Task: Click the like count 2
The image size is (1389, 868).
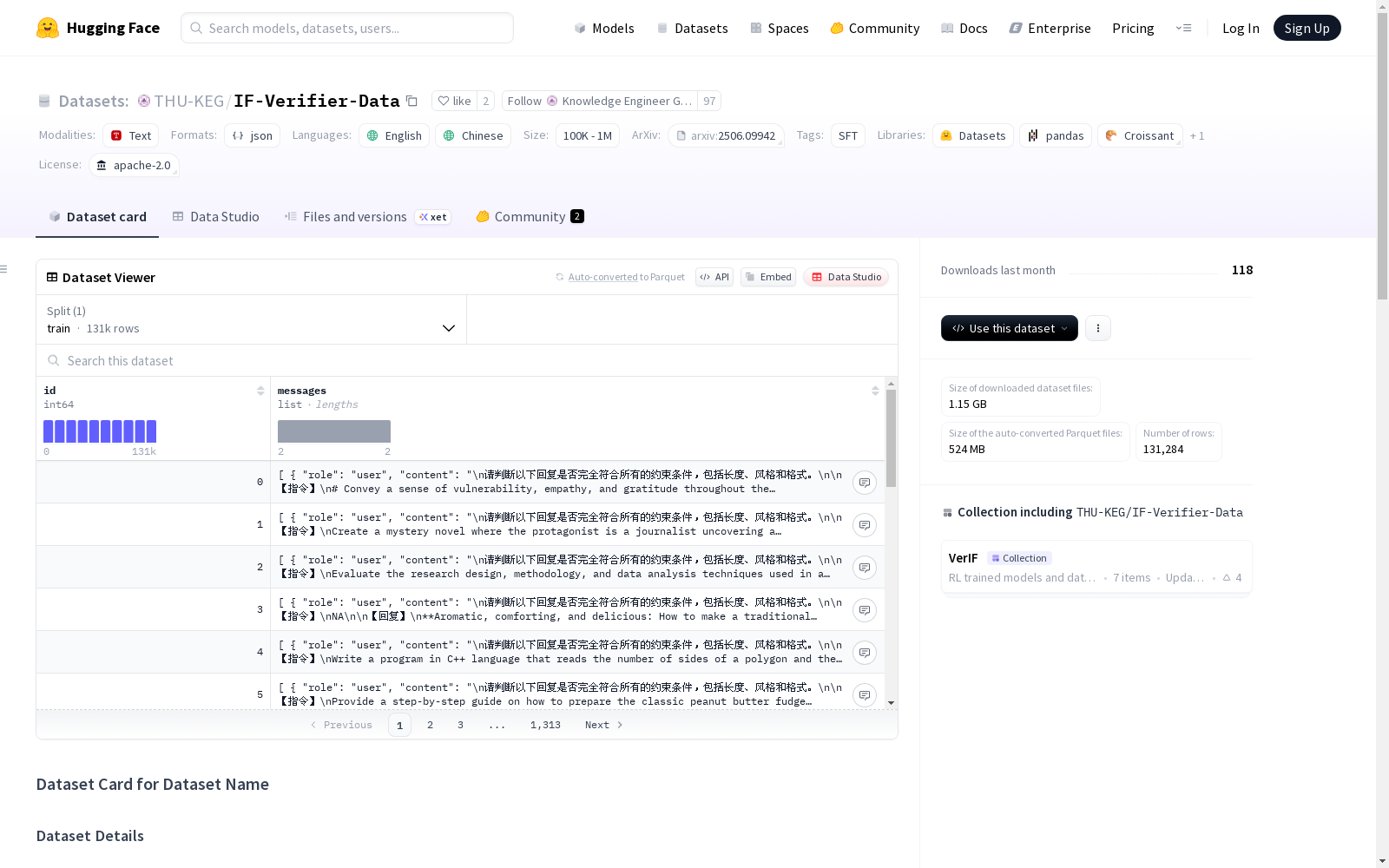Action: point(485,102)
